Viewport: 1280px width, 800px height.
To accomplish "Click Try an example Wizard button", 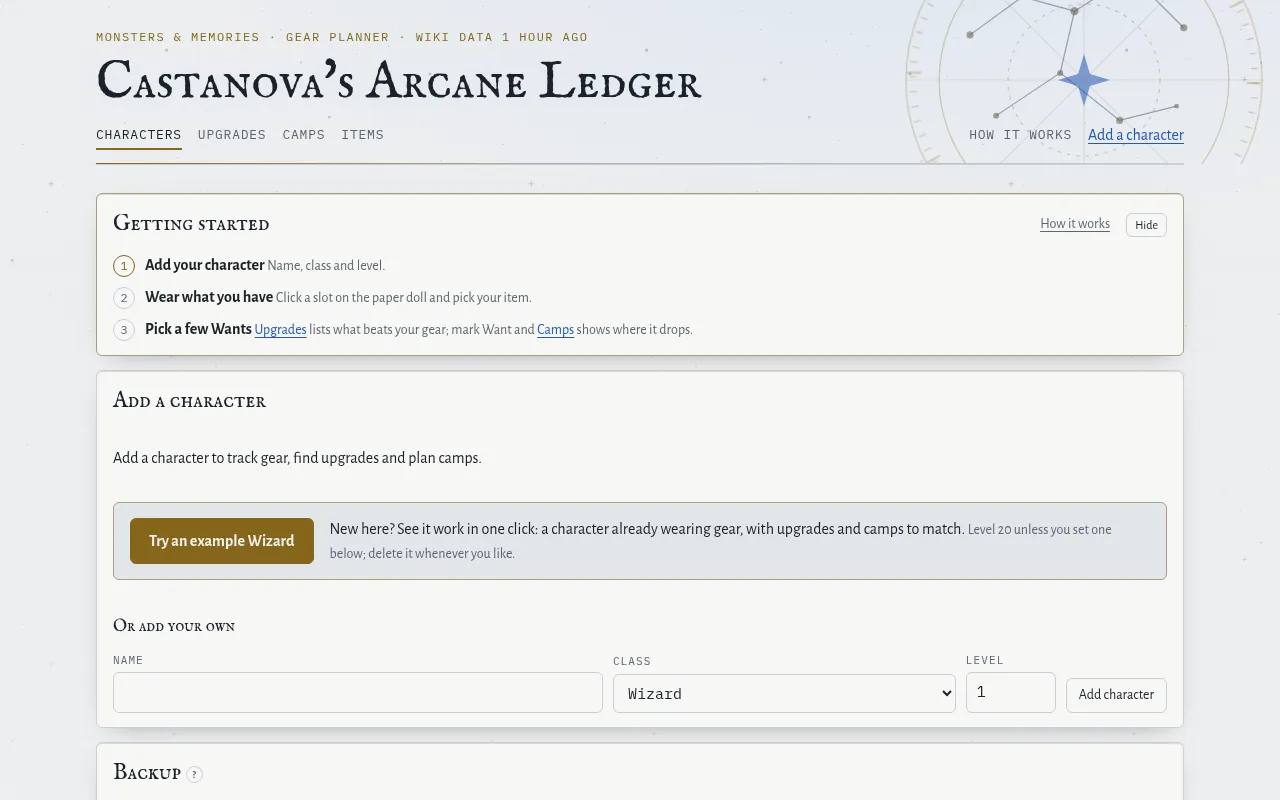I will click(x=222, y=541).
